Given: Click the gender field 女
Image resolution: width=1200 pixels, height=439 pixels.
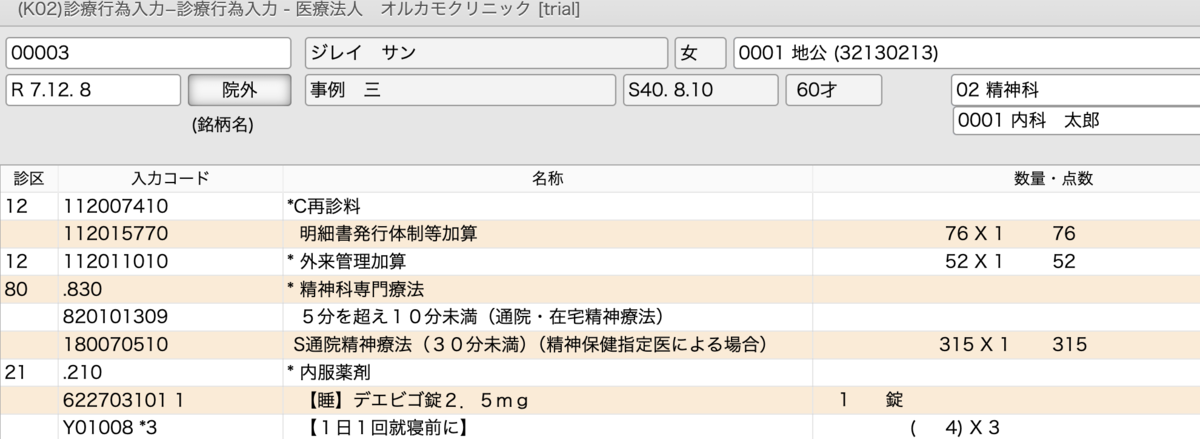Looking at the screenshot, I should pos(701,52).
